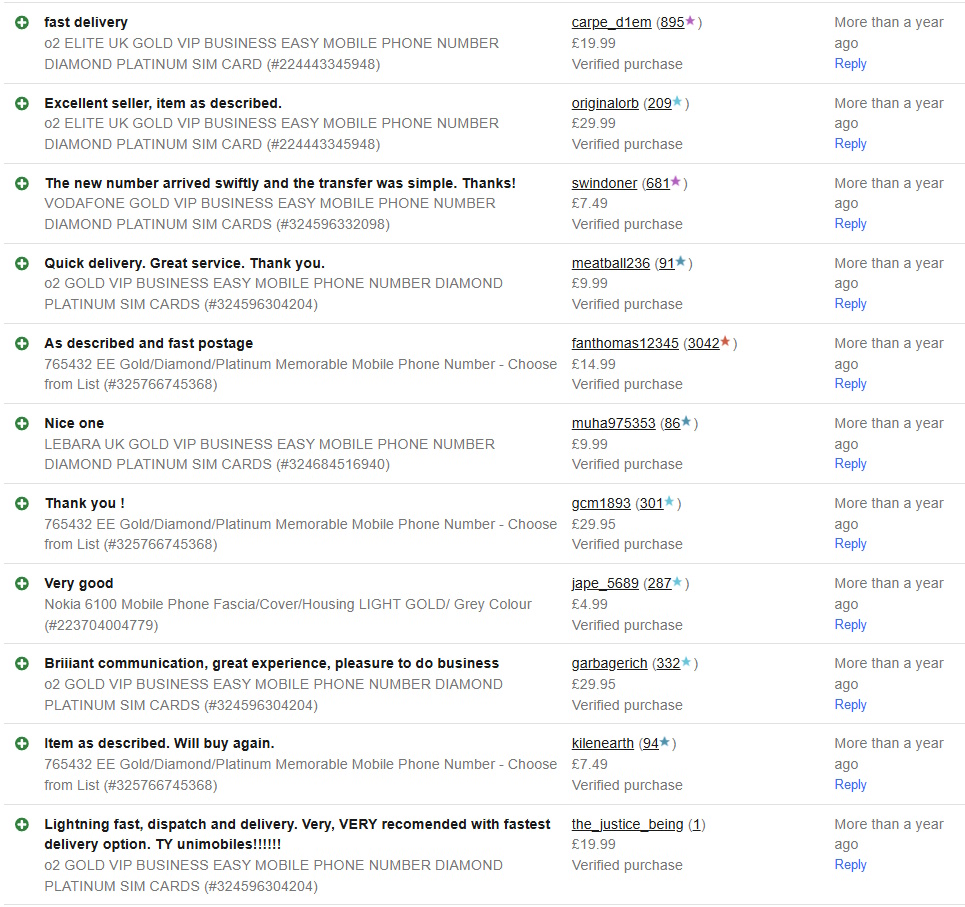
Task: Reply to kilenearth's feedback
Action: 850,784
